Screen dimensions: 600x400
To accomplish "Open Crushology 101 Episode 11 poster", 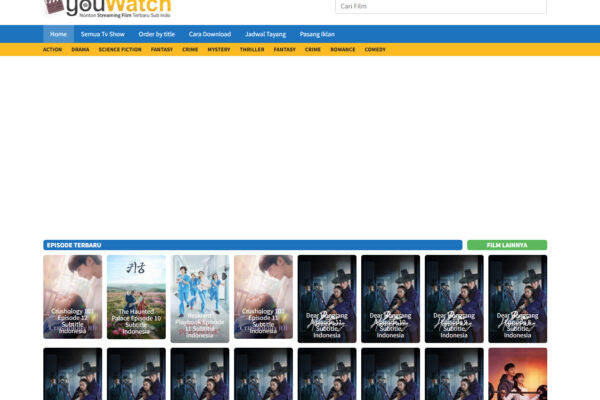I will point(263,297).
